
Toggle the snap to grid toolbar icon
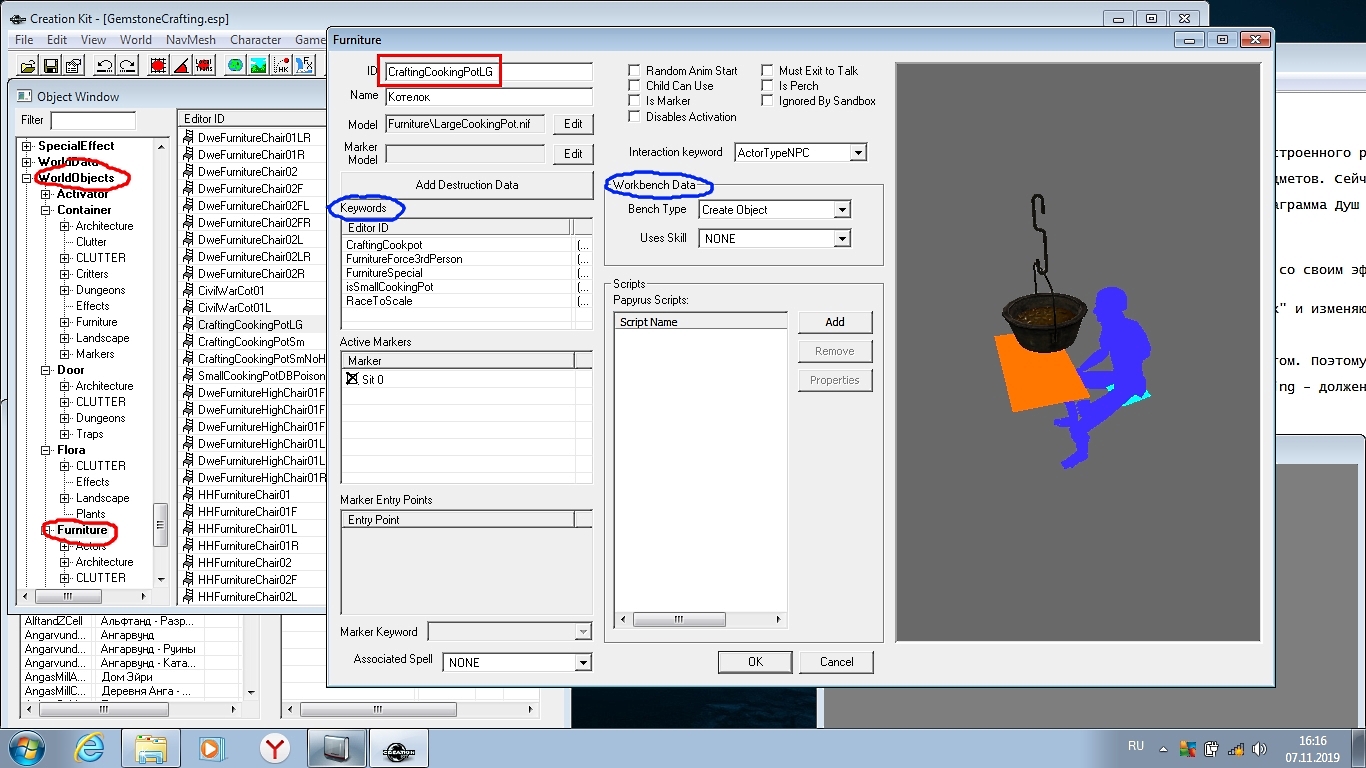[x=158, y=66]
